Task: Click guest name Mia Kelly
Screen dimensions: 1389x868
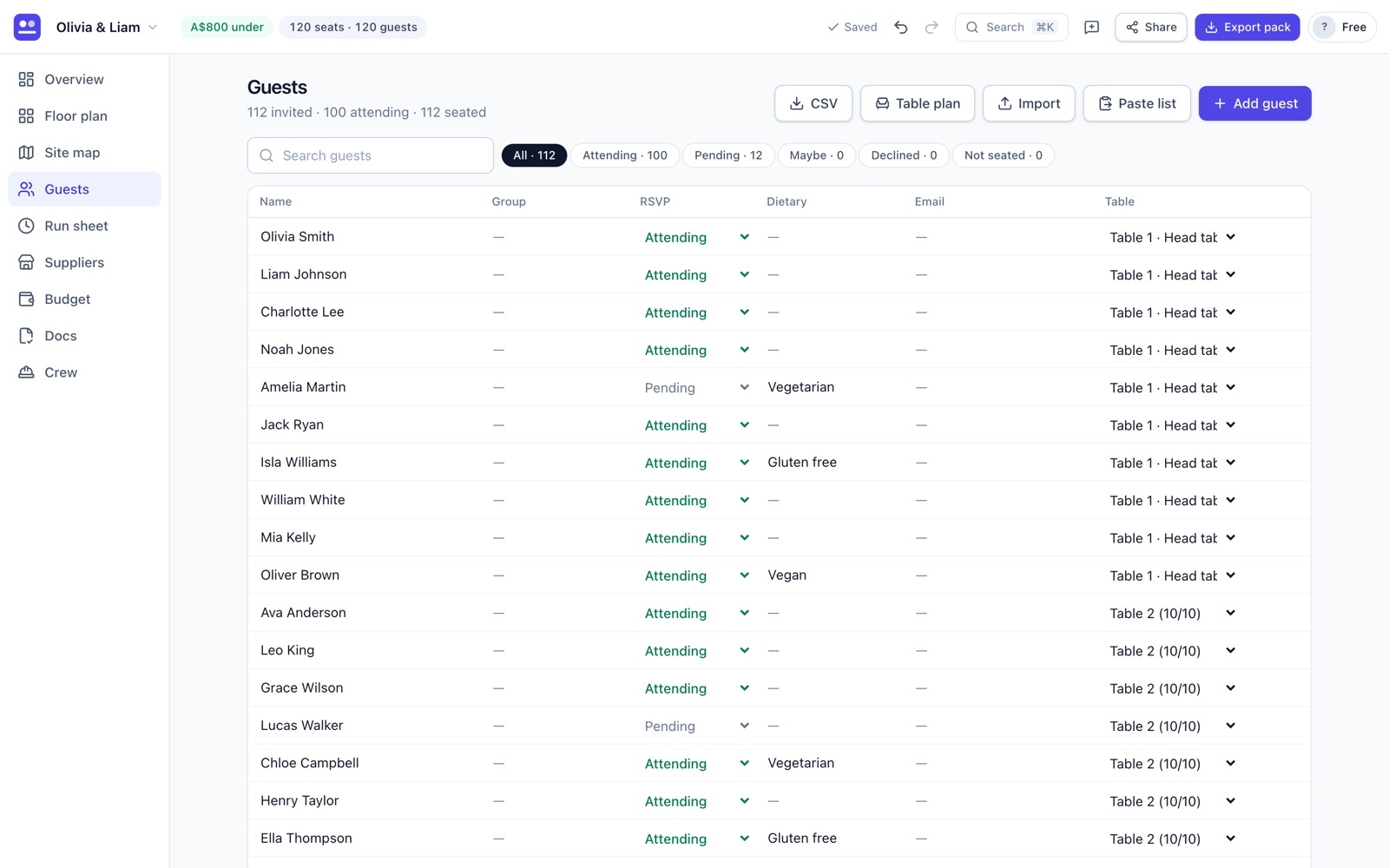Action: click(288, 537)
